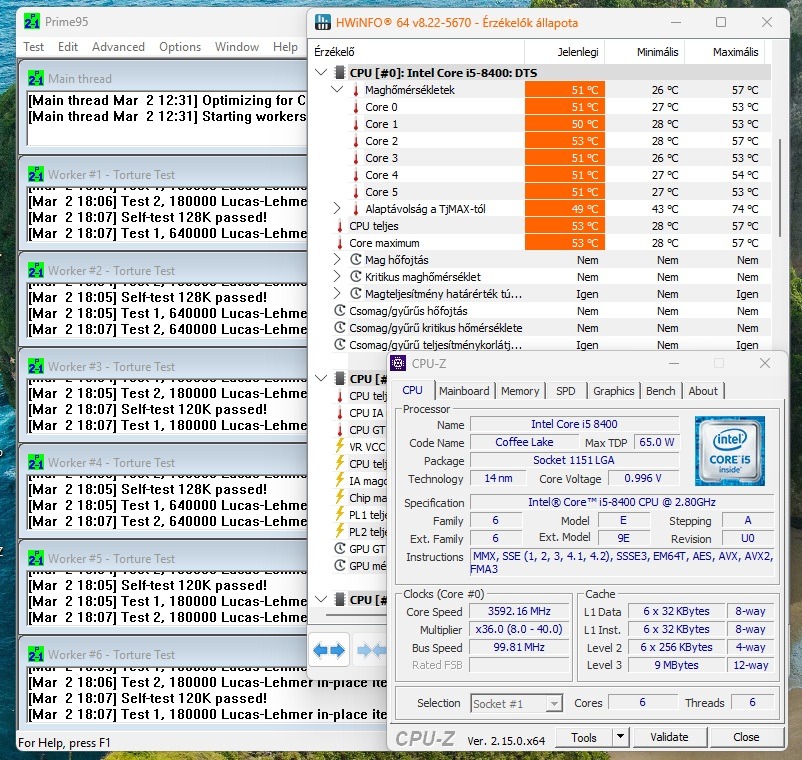Viewport: 802px width, 760px height.
Task: Click the Worker #4 Torture Test icon
Action: pos(36,462)
